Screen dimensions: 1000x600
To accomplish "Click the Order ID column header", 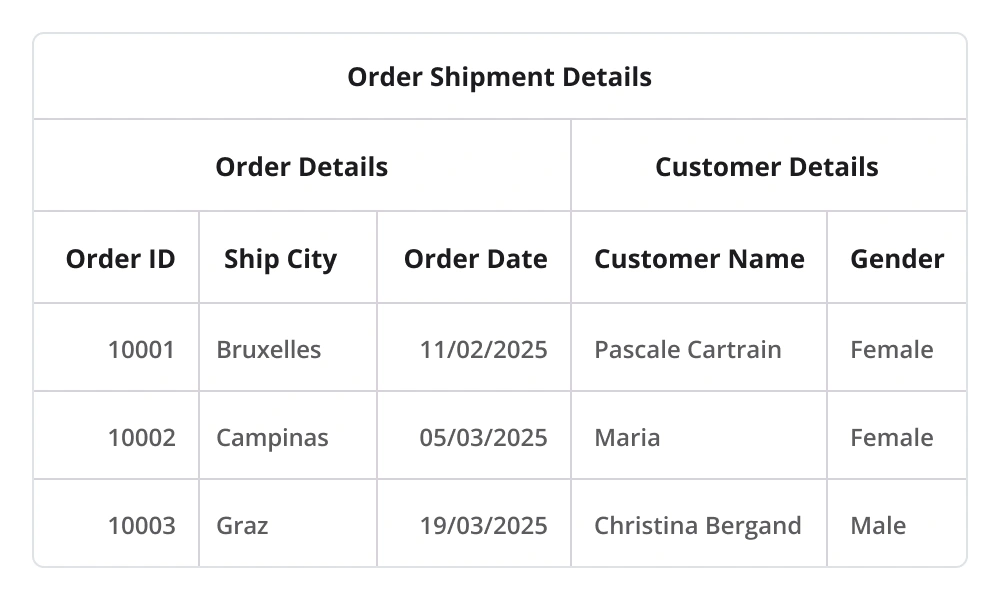I will pos(120,259).
